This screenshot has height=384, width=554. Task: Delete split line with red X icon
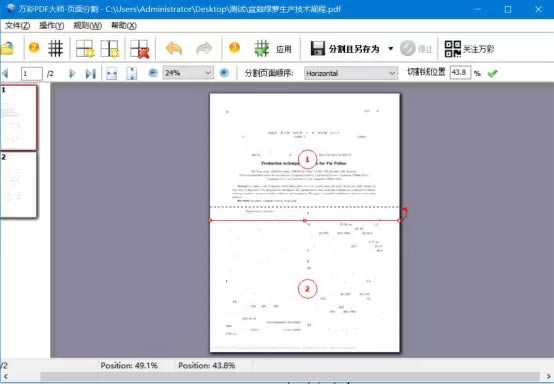pyautogui.click(x=140, y=48)
